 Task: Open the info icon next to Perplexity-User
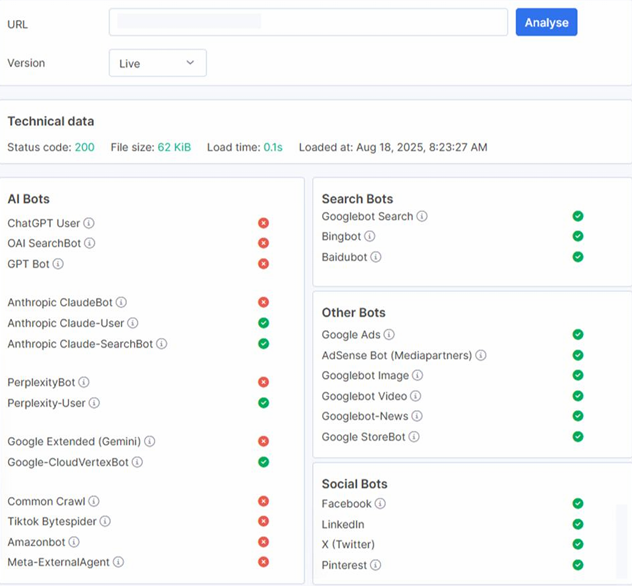(94, 403)
